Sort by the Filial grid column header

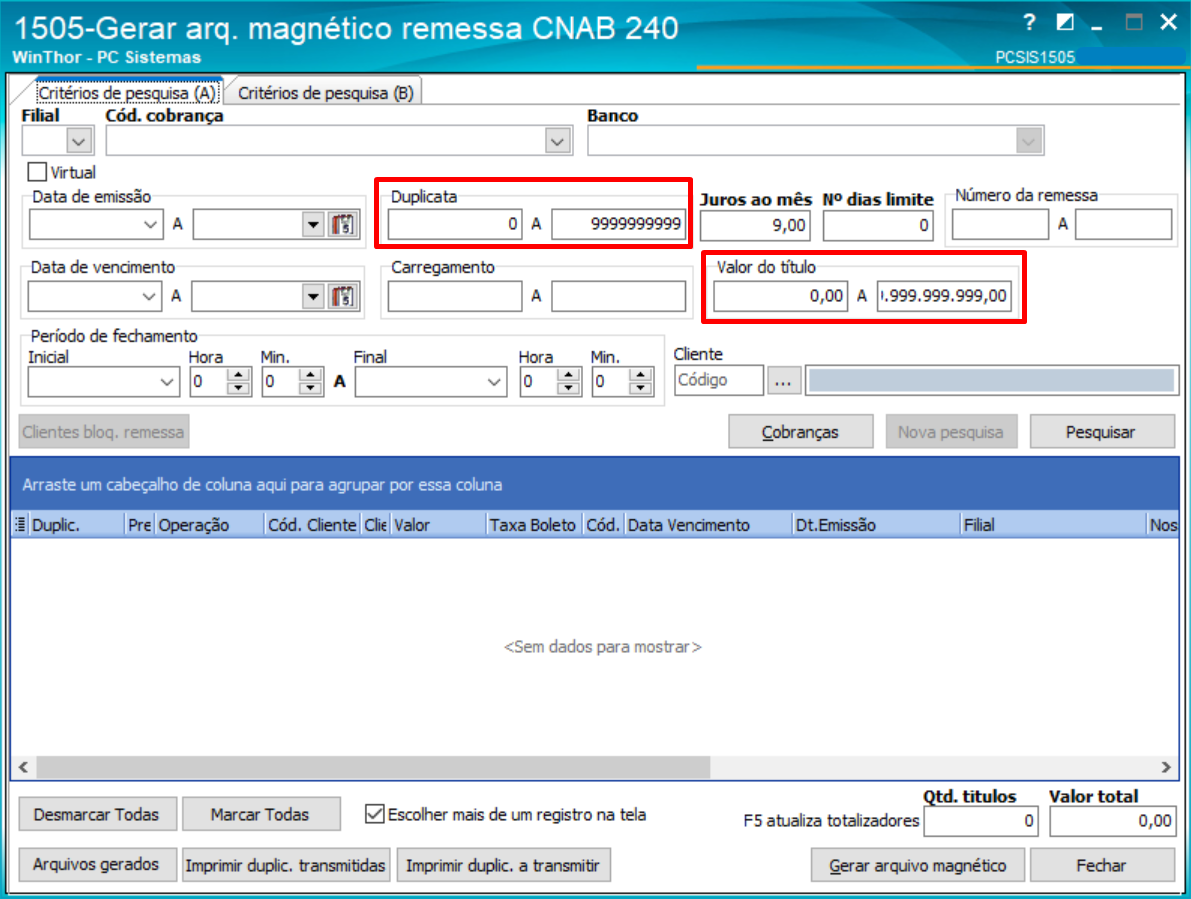click(1054, 525)
